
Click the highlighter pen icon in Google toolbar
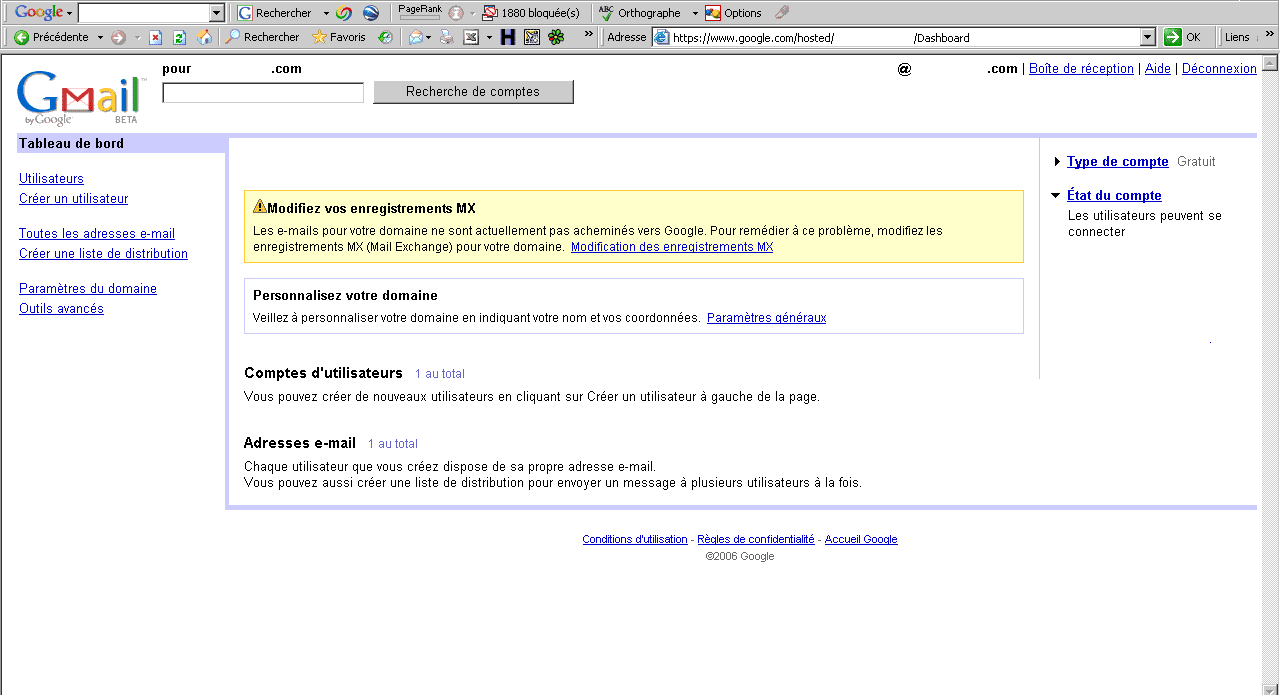point(782,13)
